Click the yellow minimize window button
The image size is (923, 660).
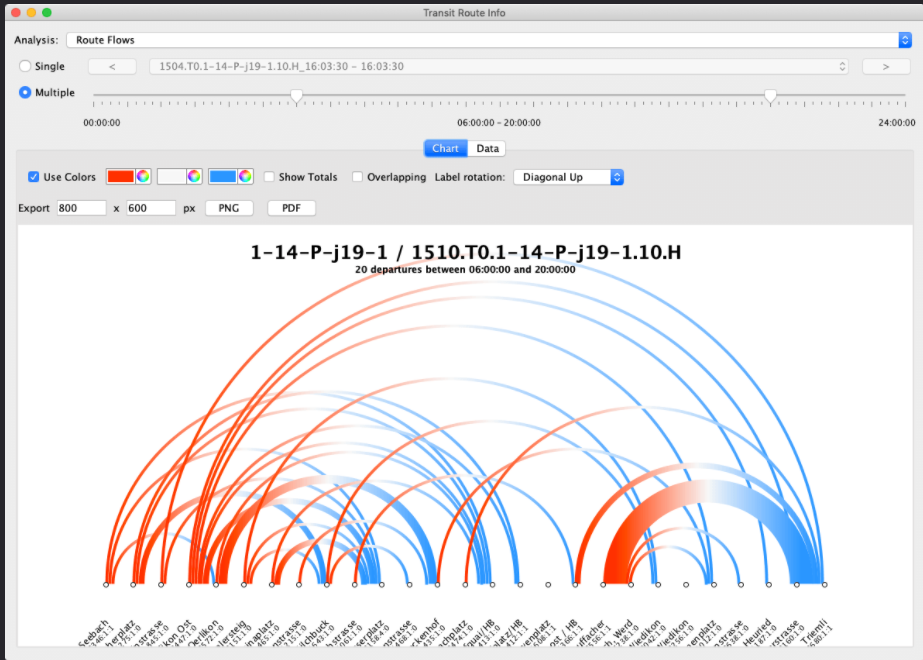point(32,12)
